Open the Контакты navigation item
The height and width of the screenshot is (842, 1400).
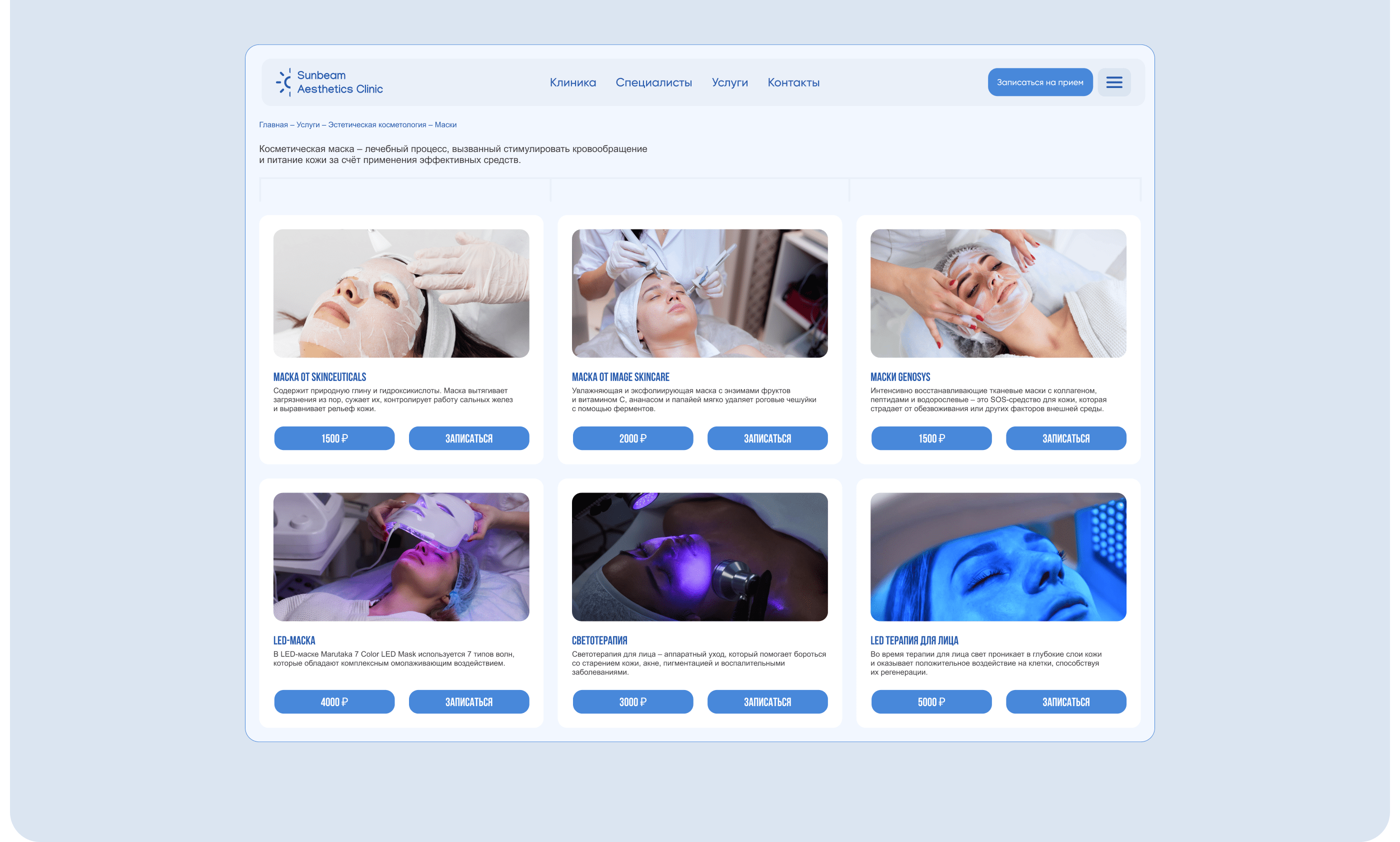(x=793, y=82)
